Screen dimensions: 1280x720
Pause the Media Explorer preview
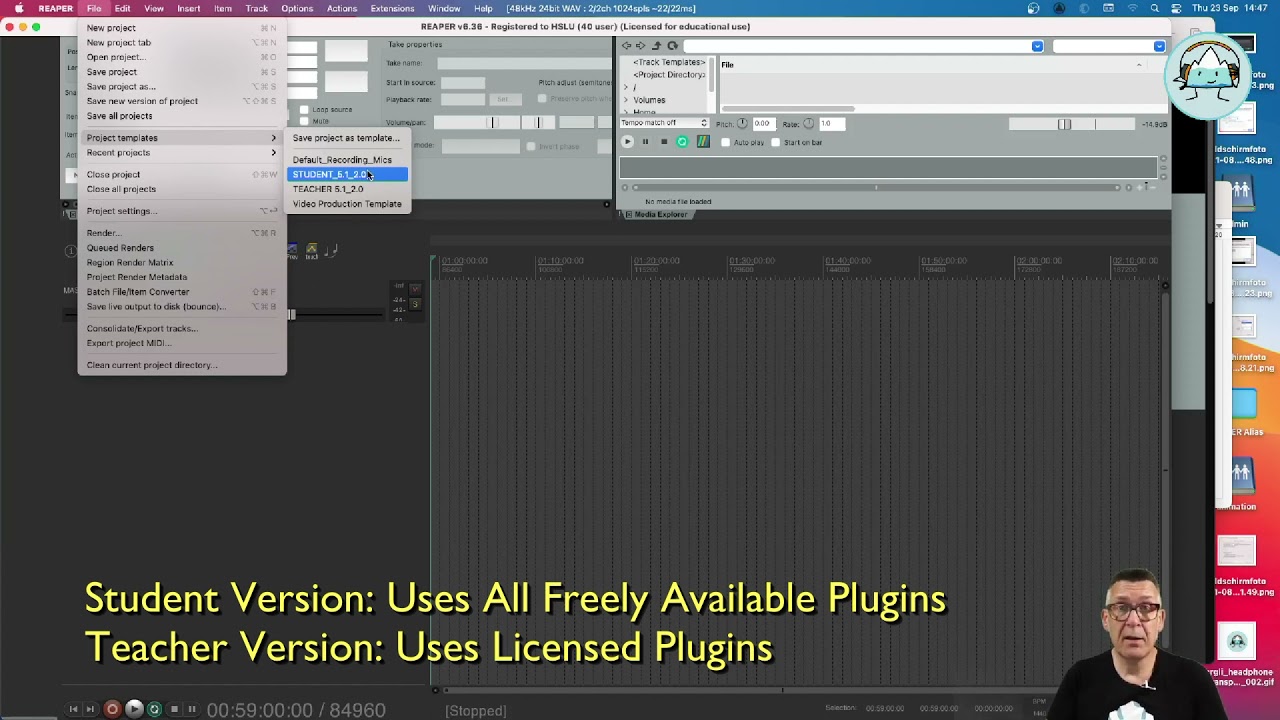[645, 142]
